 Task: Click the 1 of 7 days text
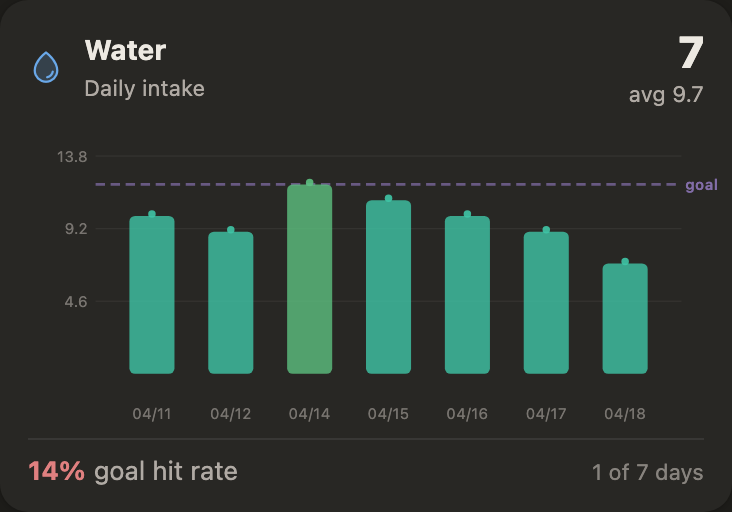point(647,472)
